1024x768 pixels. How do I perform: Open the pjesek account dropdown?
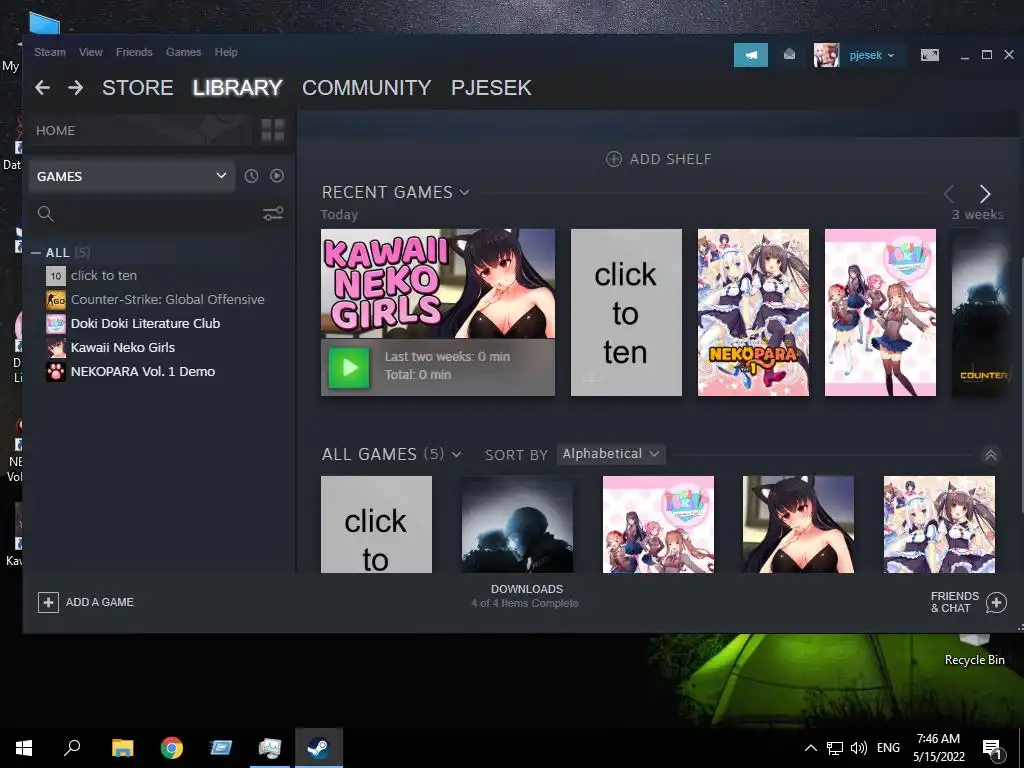click(x=872, y=56)
